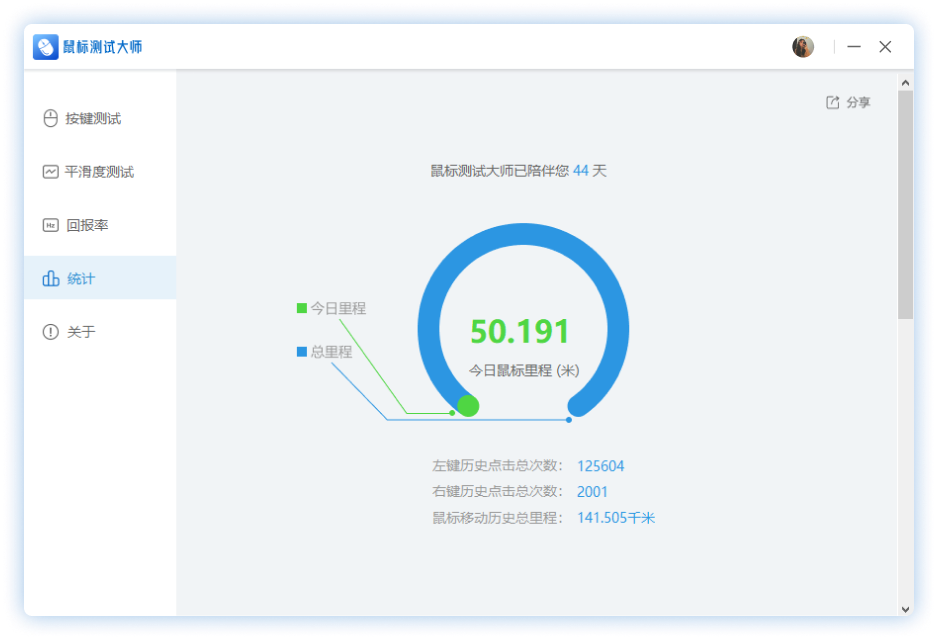The width and height of the screenshot is (938, 640).
Task: Click the 44 days number
Action: click(581, 171)
